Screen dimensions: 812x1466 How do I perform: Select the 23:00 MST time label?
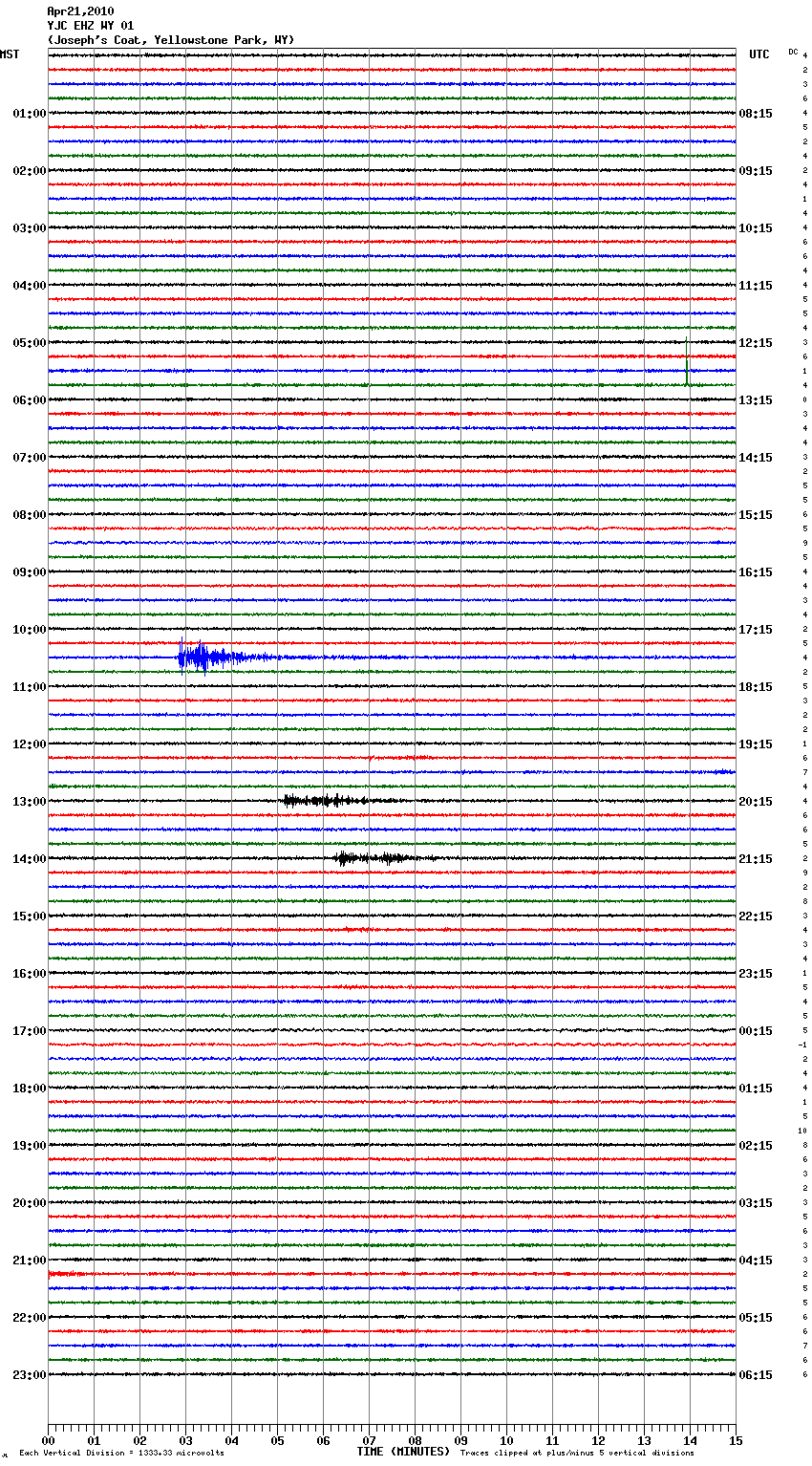point(30,1375)
